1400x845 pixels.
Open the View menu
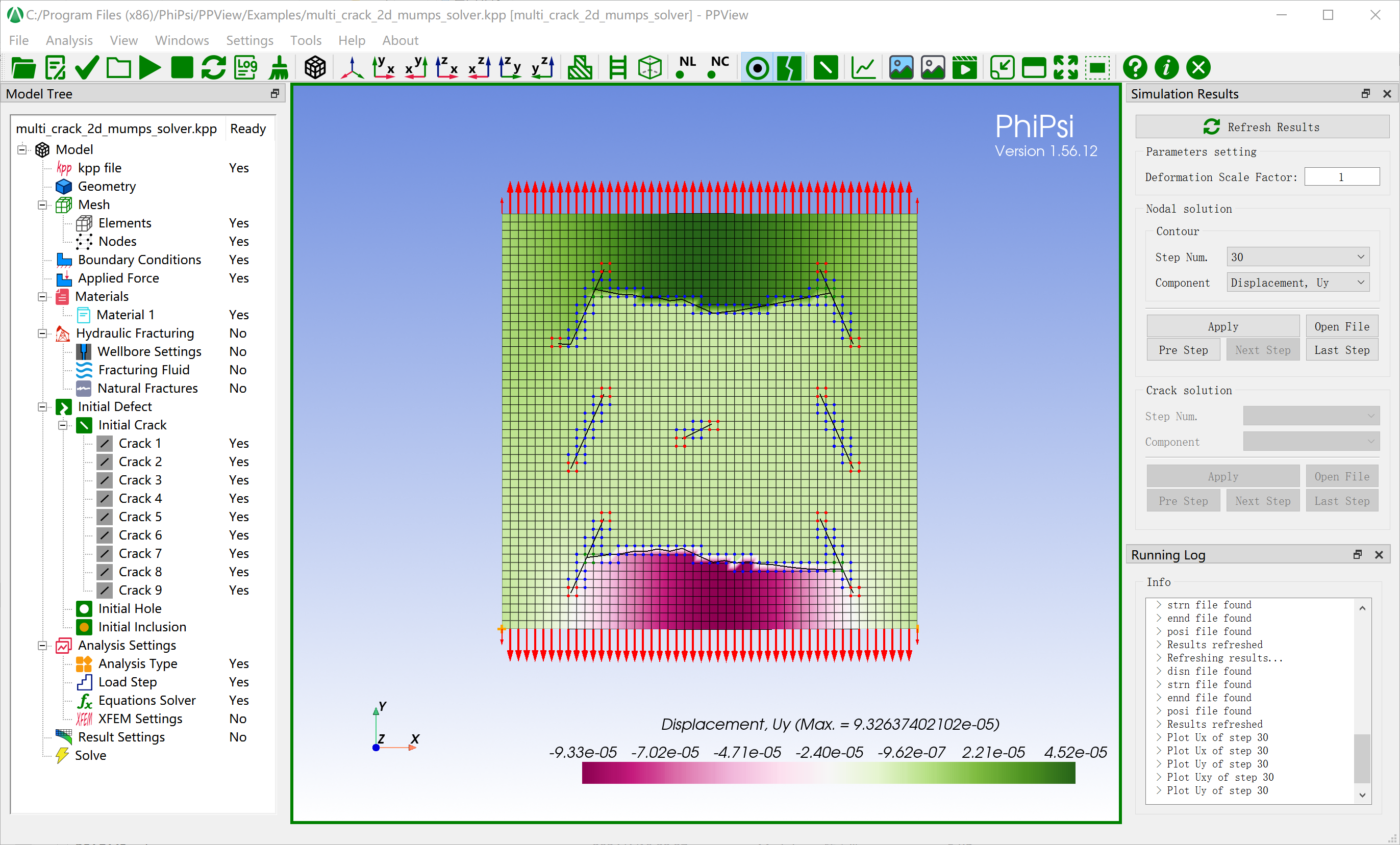click(124, 40)
